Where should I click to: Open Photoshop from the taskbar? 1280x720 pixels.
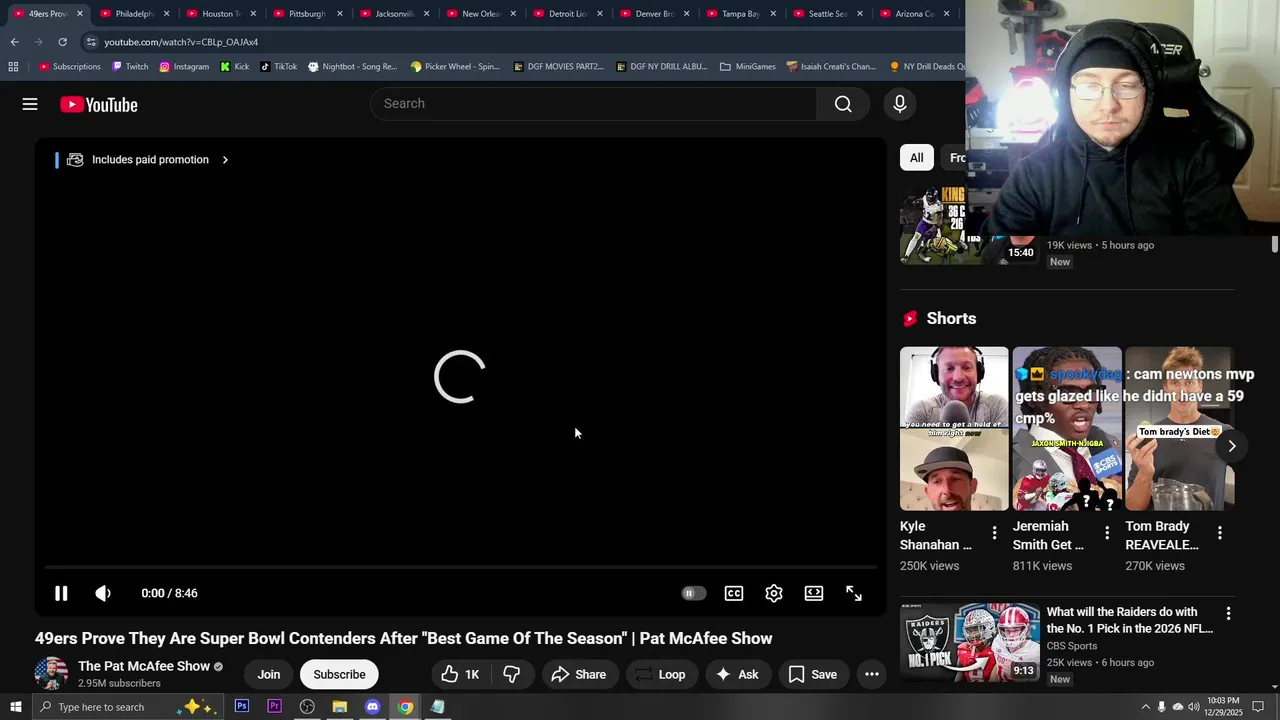coord(242,707)
